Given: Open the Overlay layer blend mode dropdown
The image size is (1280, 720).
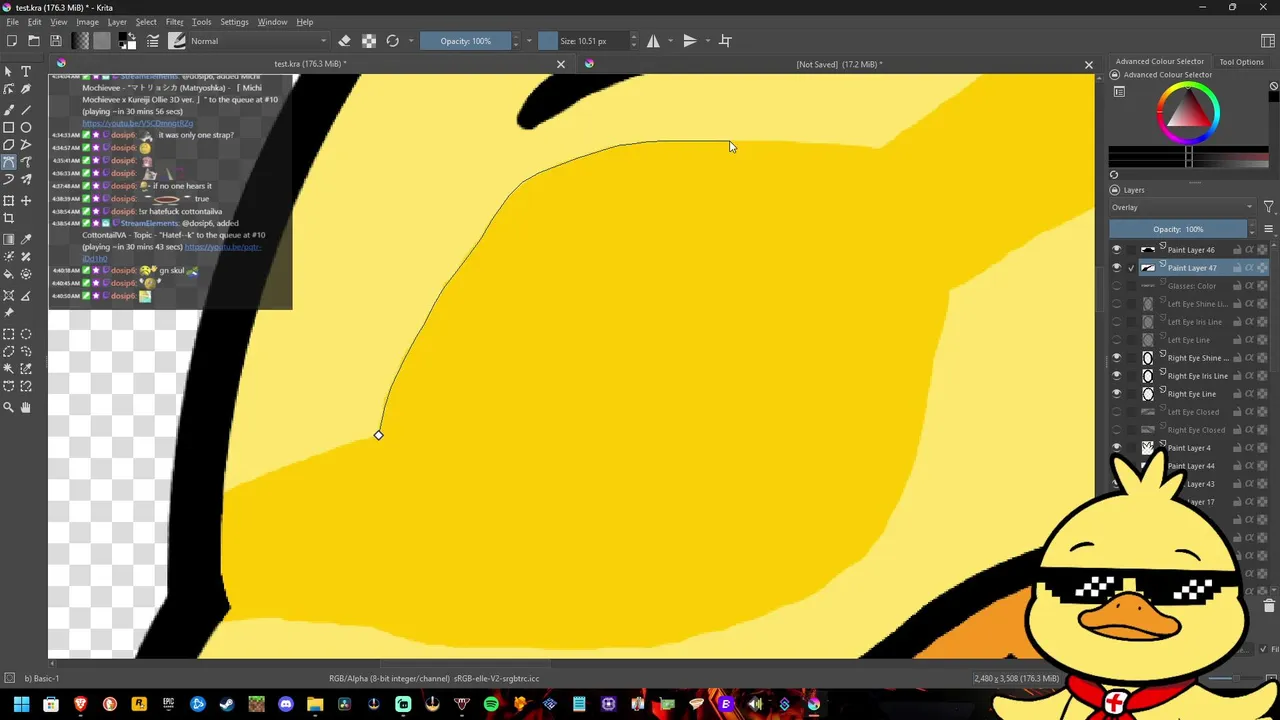Looking at the screenshot, I should click(1182, 207).
